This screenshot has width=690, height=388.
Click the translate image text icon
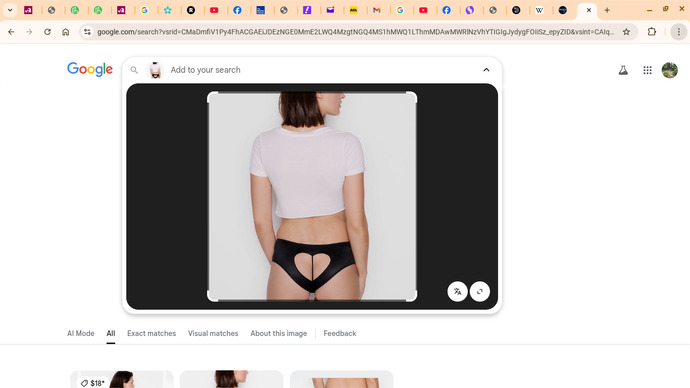[x=457, y=291]
